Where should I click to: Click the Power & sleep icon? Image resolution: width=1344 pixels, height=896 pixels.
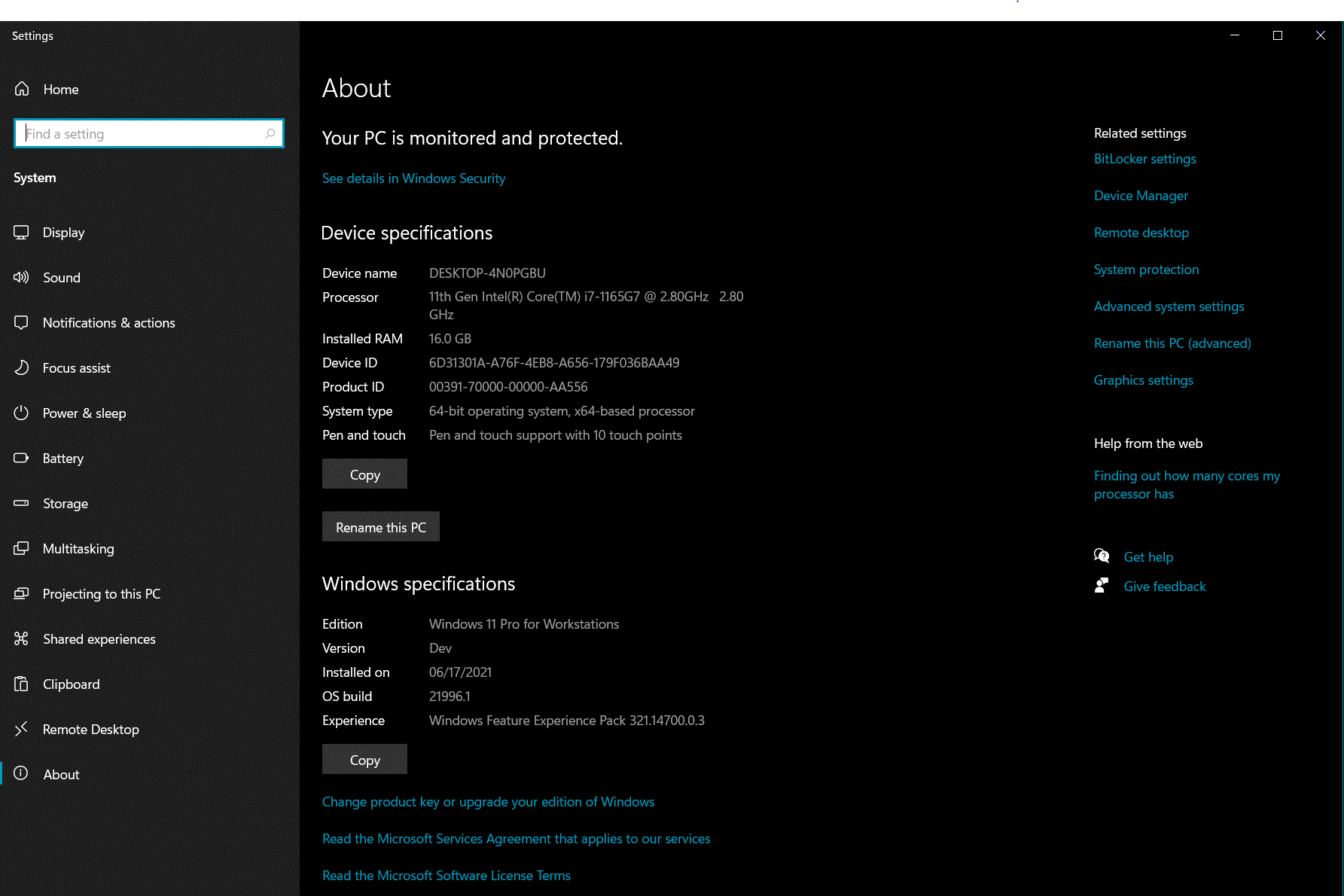[21, 413]
